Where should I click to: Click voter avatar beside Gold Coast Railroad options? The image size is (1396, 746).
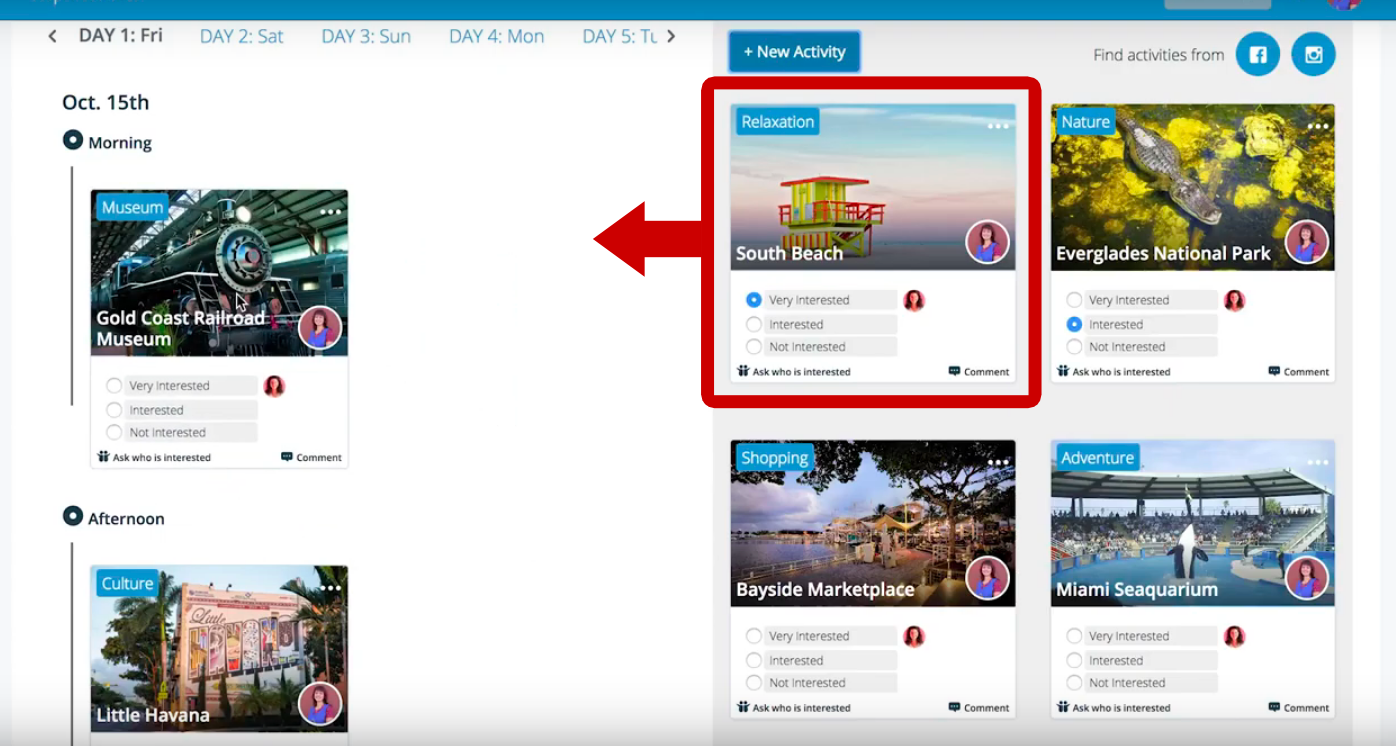tap(274, 386)
